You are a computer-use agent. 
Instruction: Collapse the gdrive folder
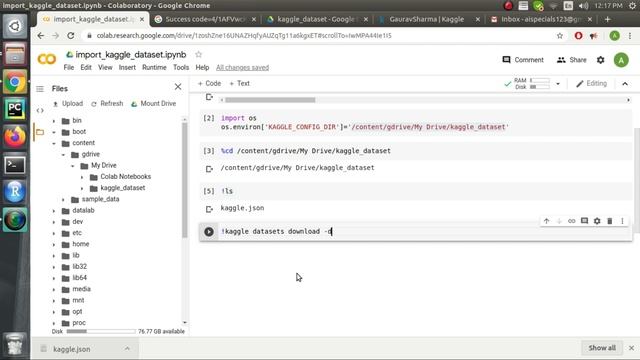(63, 155)
